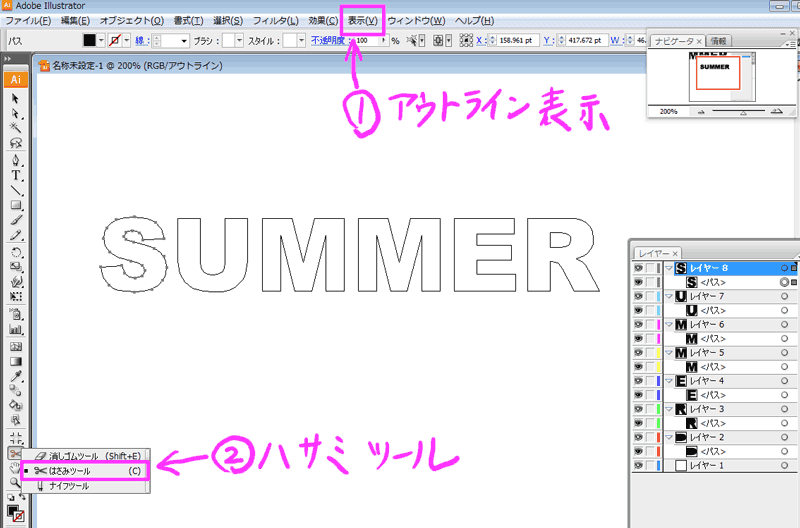Toggle visibility of レイヤー 1
The image size is (800, 528).
pos(638,465)
